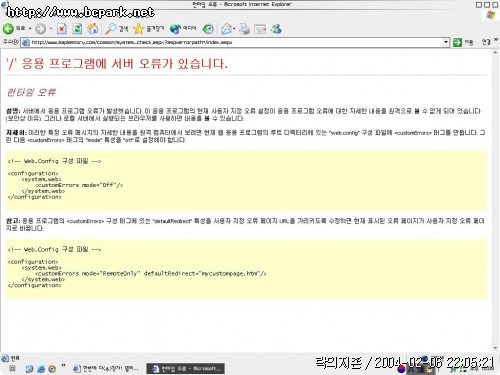This screenshot has width=500, height=375.
Task: Open the media player quick launch icon
Action: (x=52, y=369)
